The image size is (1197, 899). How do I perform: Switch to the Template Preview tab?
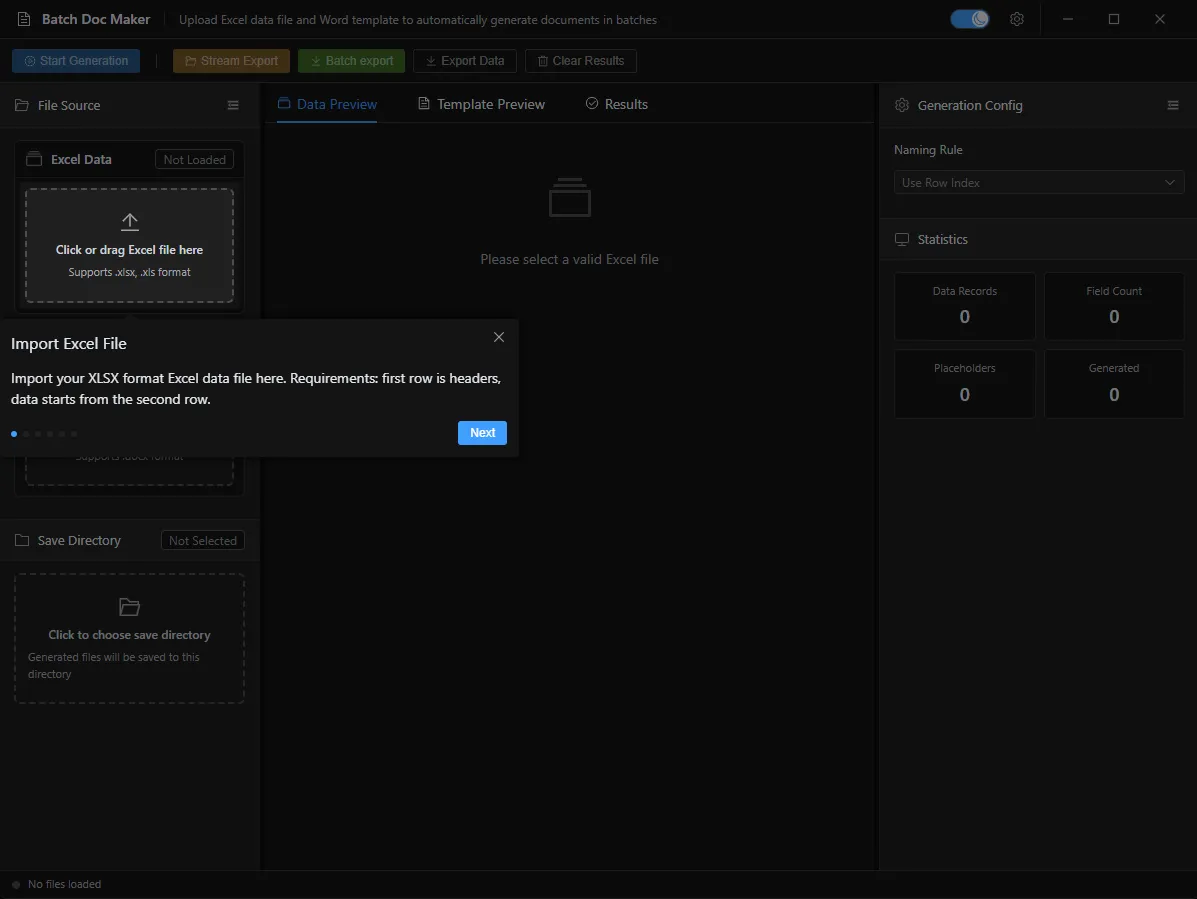click(x=481, y=104)
